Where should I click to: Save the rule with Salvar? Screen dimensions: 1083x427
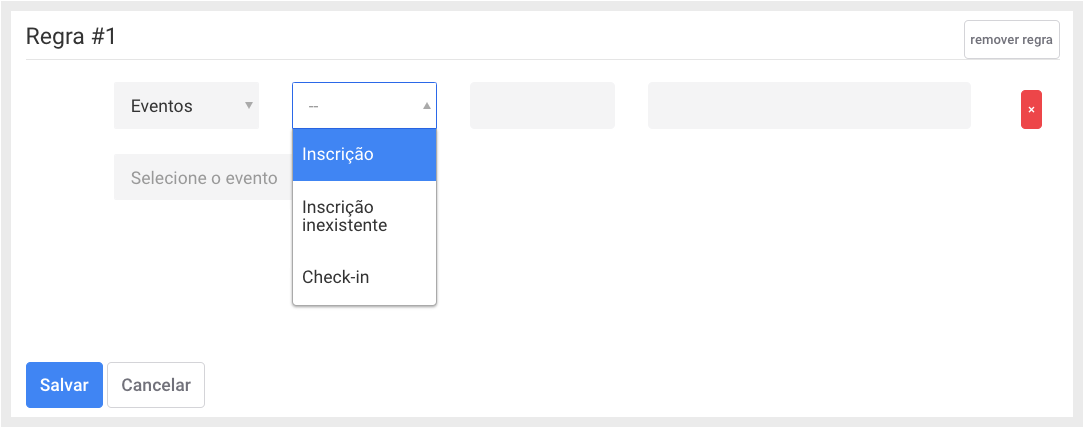click(64, 385)
